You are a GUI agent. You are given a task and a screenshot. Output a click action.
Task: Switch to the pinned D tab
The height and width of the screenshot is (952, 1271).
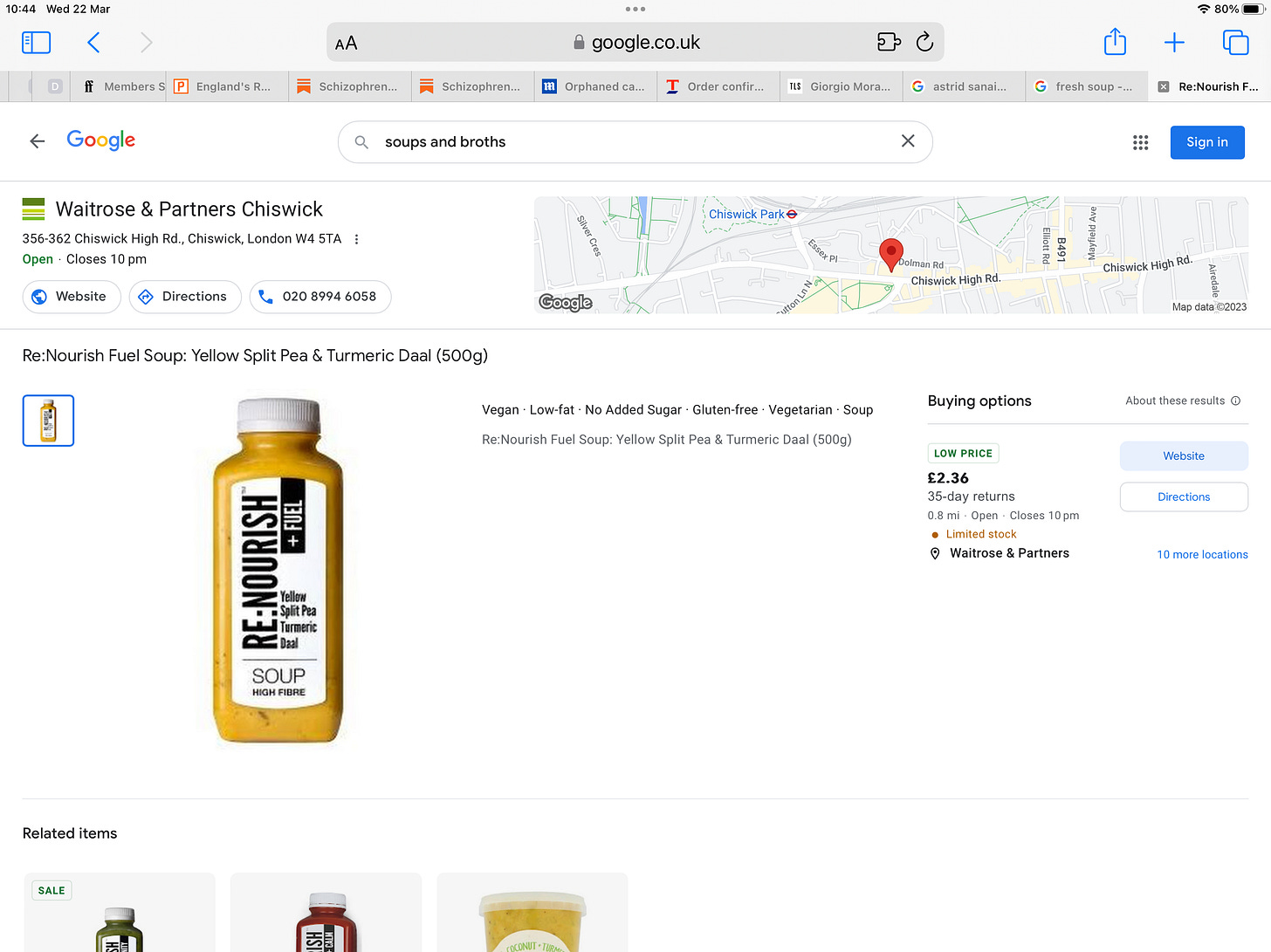point(55,86)
